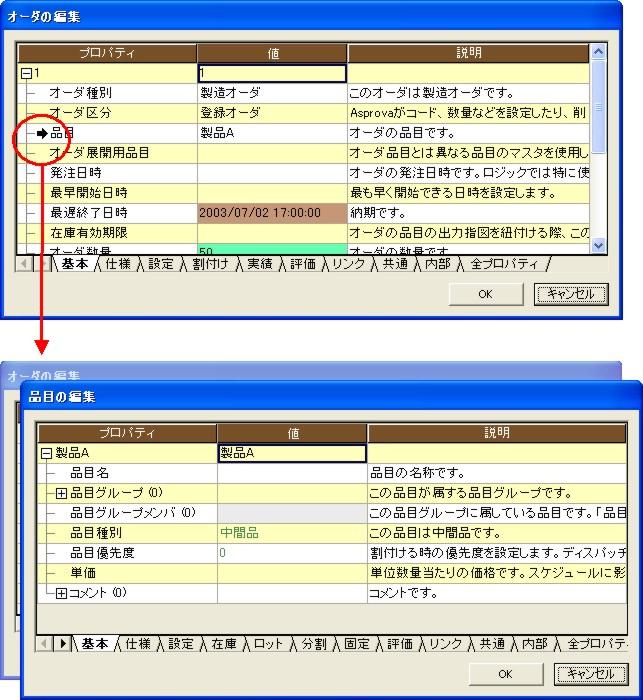Open 内部 tab in order editor
Screen dimensions: 643x700
[x=438, y=264]
